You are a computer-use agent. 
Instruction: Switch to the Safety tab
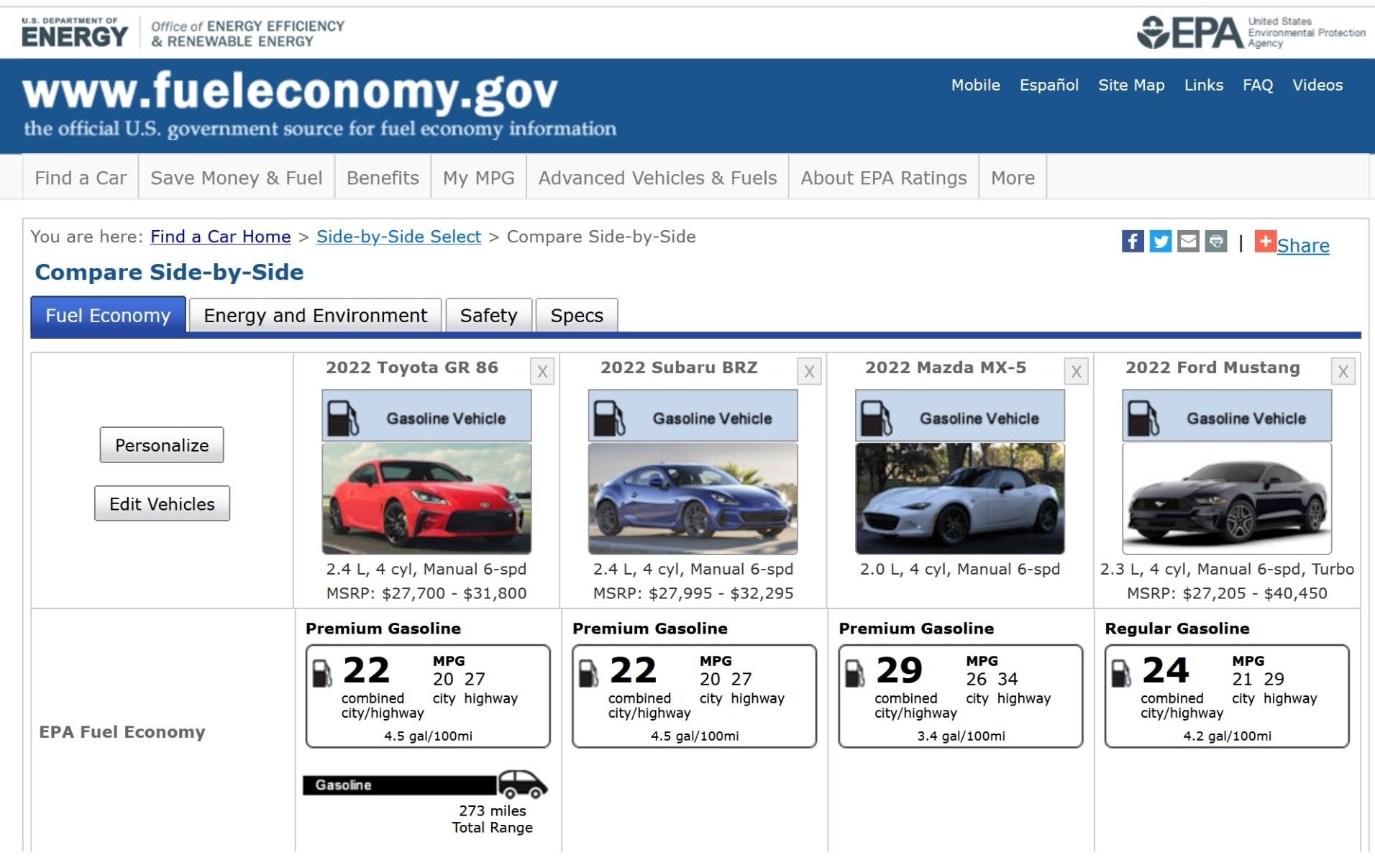tap(488, 316)
